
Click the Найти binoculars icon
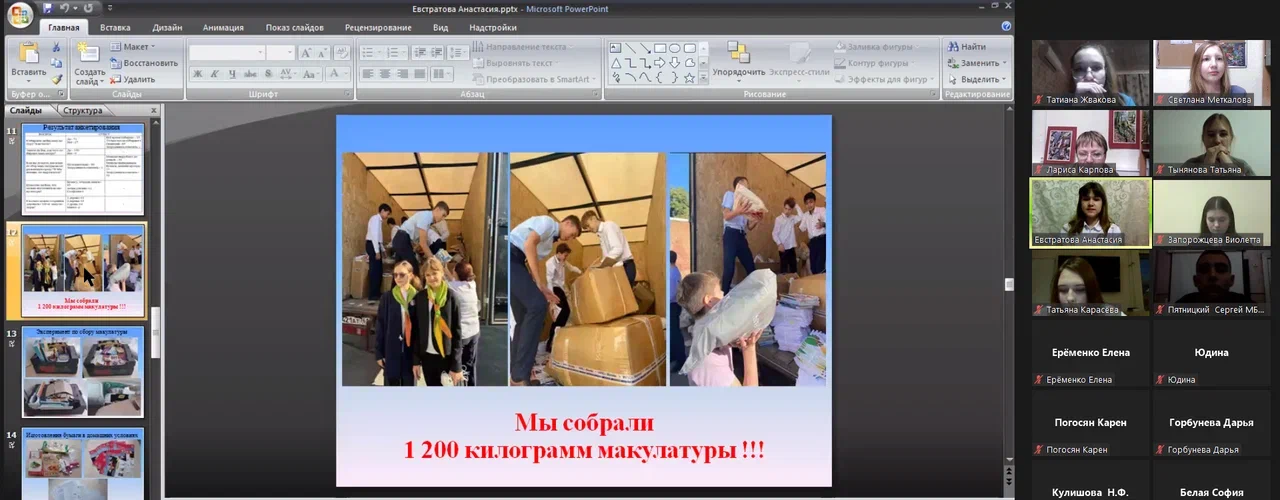click(953, 47)
